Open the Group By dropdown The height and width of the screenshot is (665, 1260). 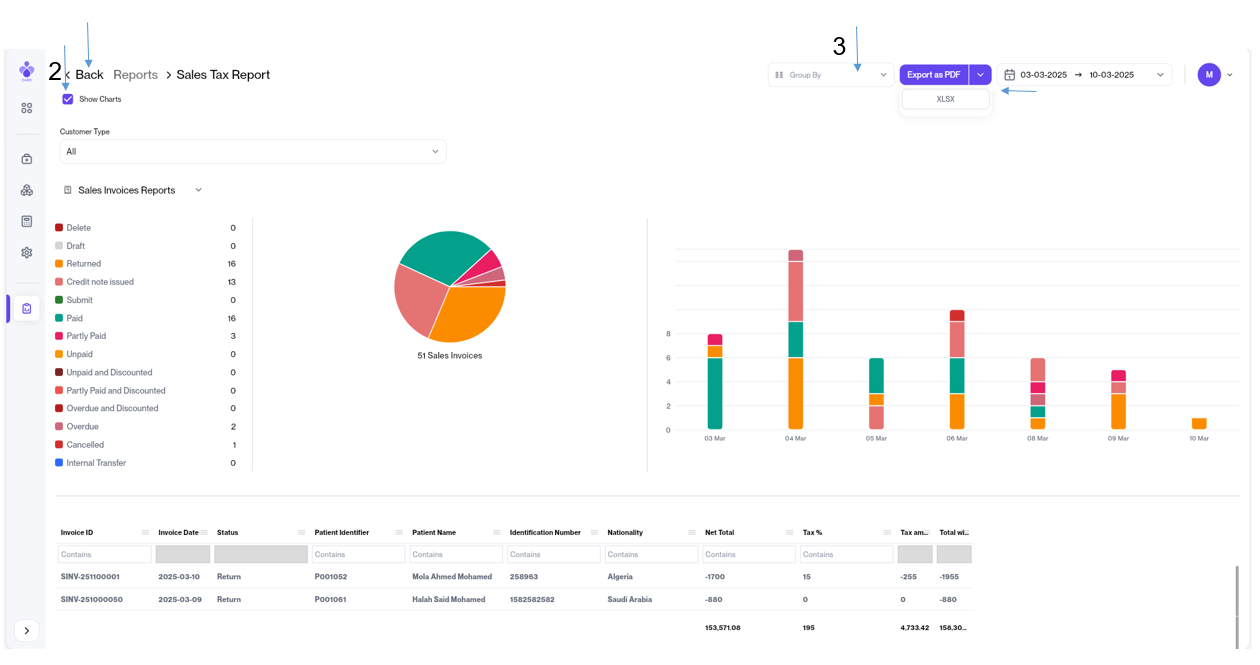coord(831,75)
